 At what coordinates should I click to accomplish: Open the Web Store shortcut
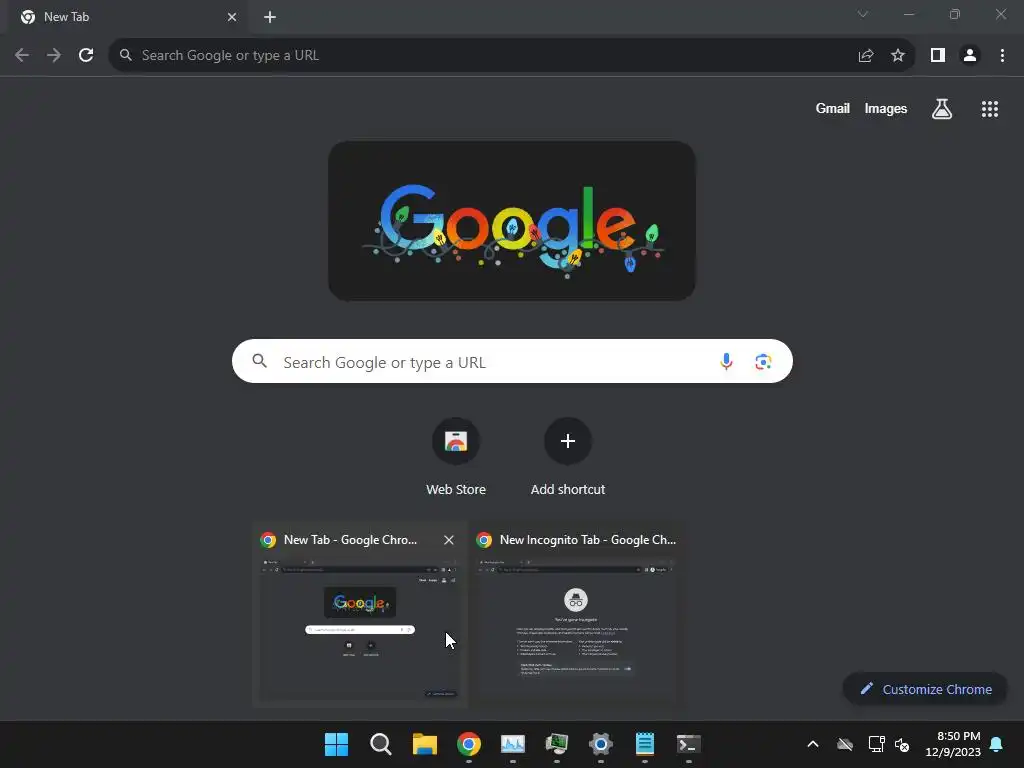456,456
